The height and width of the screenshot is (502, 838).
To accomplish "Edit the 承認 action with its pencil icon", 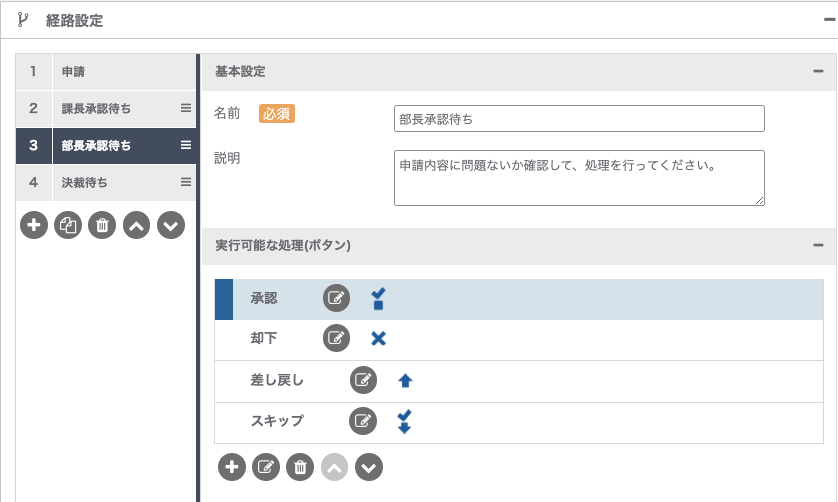I will tap(336, 298).
